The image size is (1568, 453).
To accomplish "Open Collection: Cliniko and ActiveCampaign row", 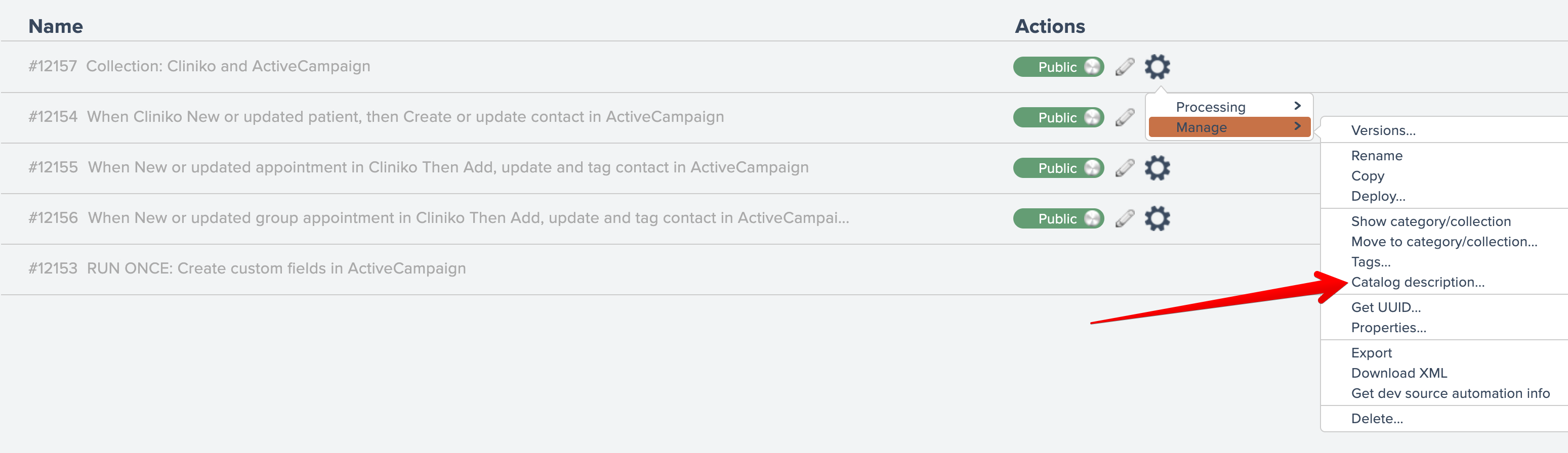I will (x=228, y=66).
